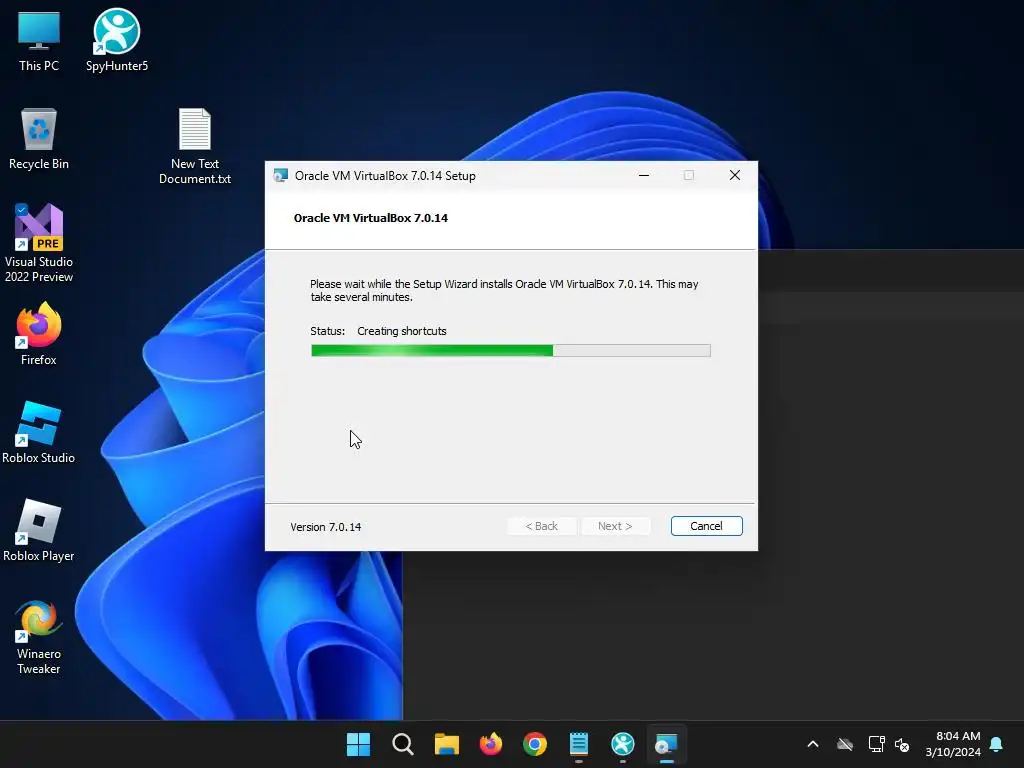
Task: Open the notifications bell icon
Action: [x=996, y=744]
